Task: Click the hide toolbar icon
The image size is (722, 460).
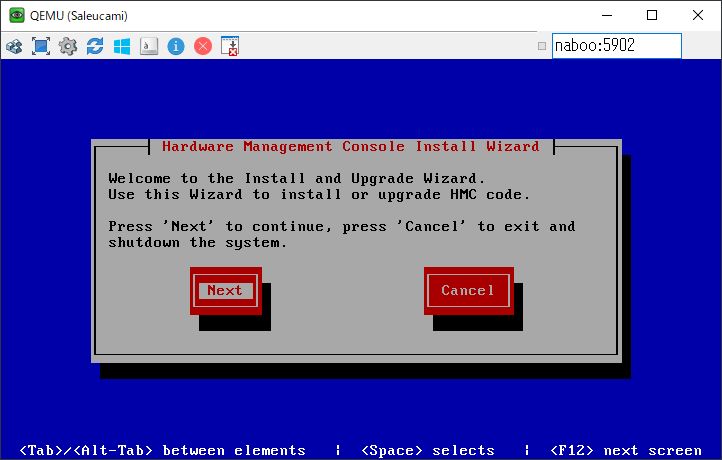Action: [x=230, y=46]
